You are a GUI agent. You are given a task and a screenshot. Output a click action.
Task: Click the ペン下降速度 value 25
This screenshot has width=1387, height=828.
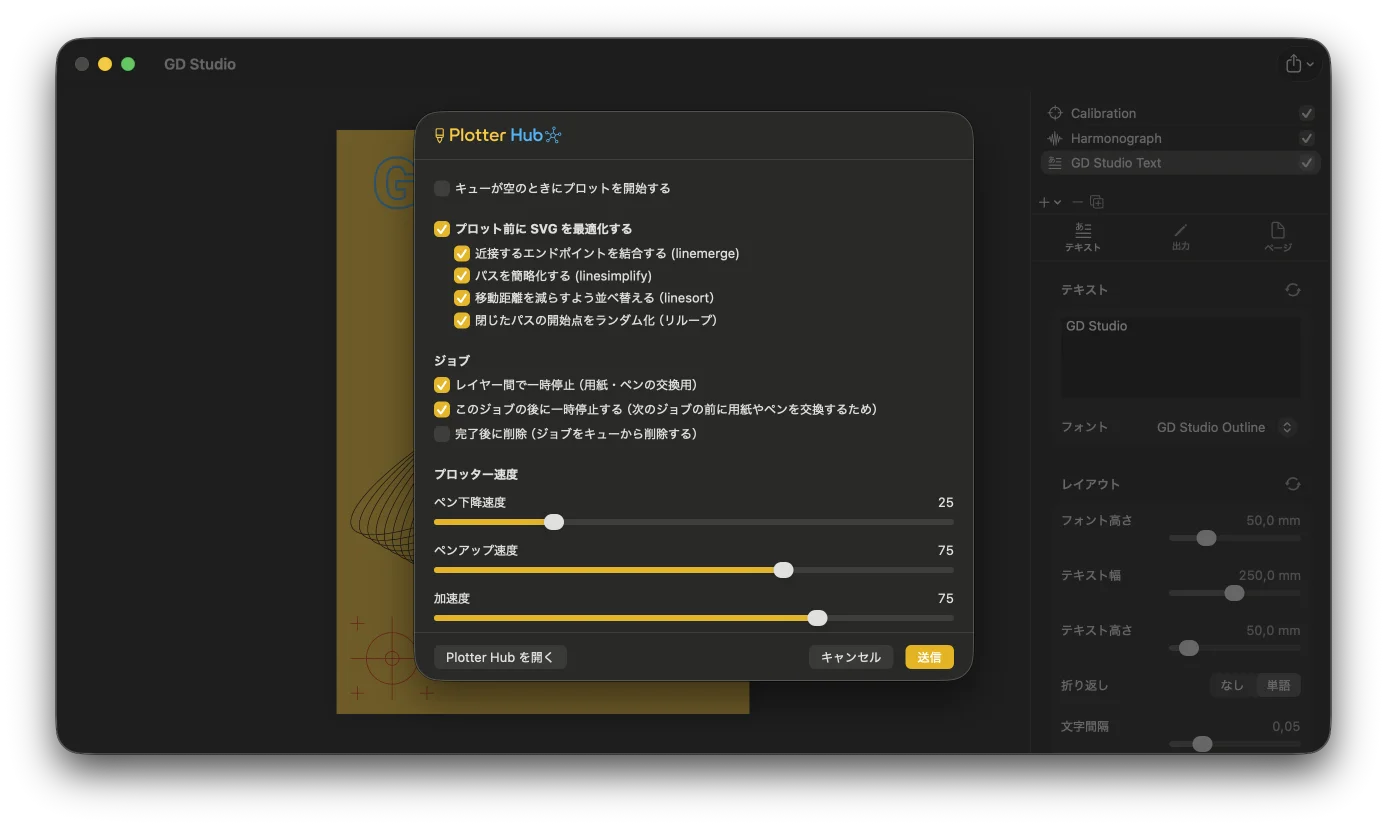tap(945, 502)
